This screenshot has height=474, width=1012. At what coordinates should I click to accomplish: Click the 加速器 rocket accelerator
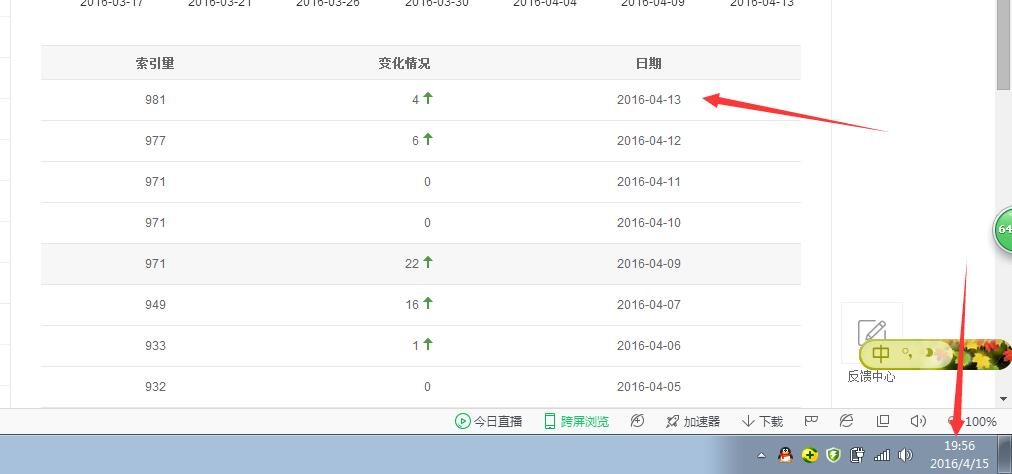click(x=693, y=422)
